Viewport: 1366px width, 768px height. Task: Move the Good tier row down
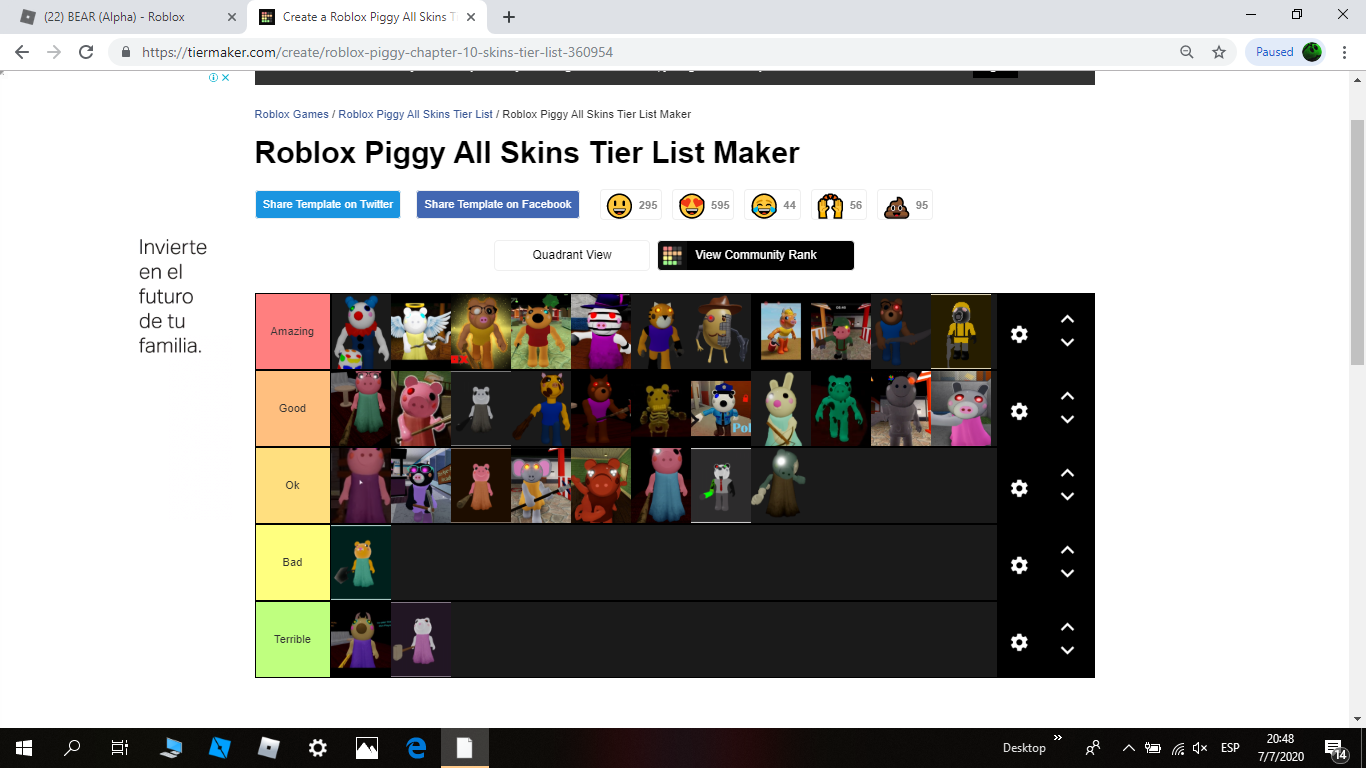(1067, 420)
